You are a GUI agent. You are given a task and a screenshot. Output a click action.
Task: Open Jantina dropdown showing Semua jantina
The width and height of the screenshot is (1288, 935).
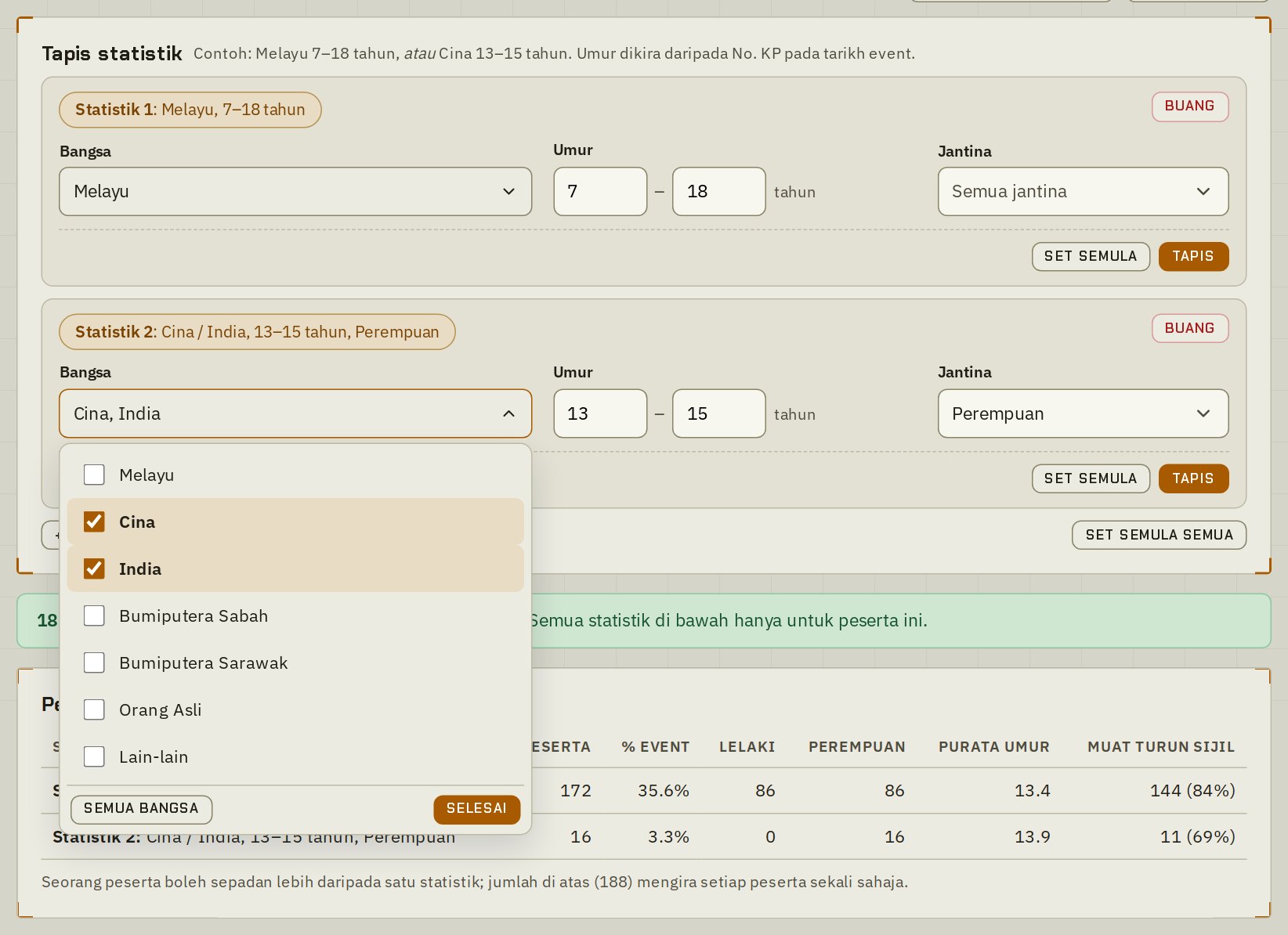(x=1083, y=191)
